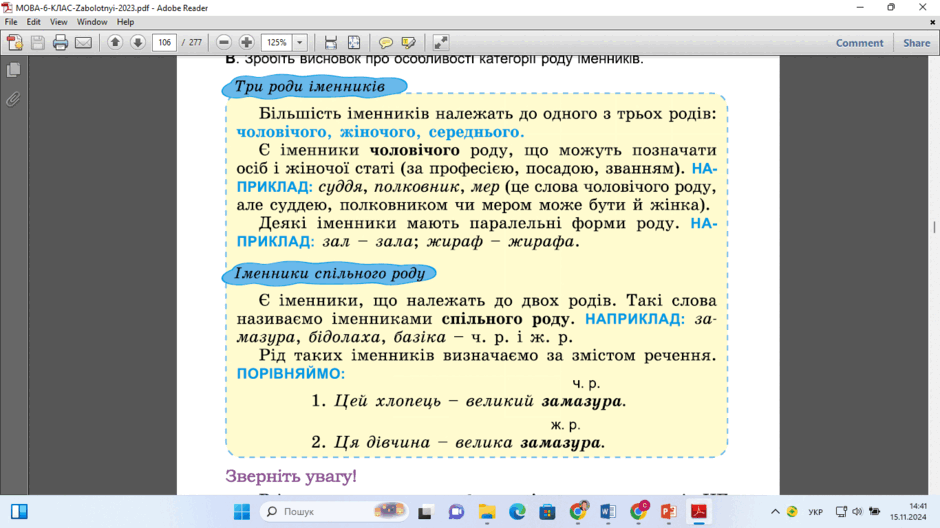Open the View menu
The image size is (940, 528).
58,22
